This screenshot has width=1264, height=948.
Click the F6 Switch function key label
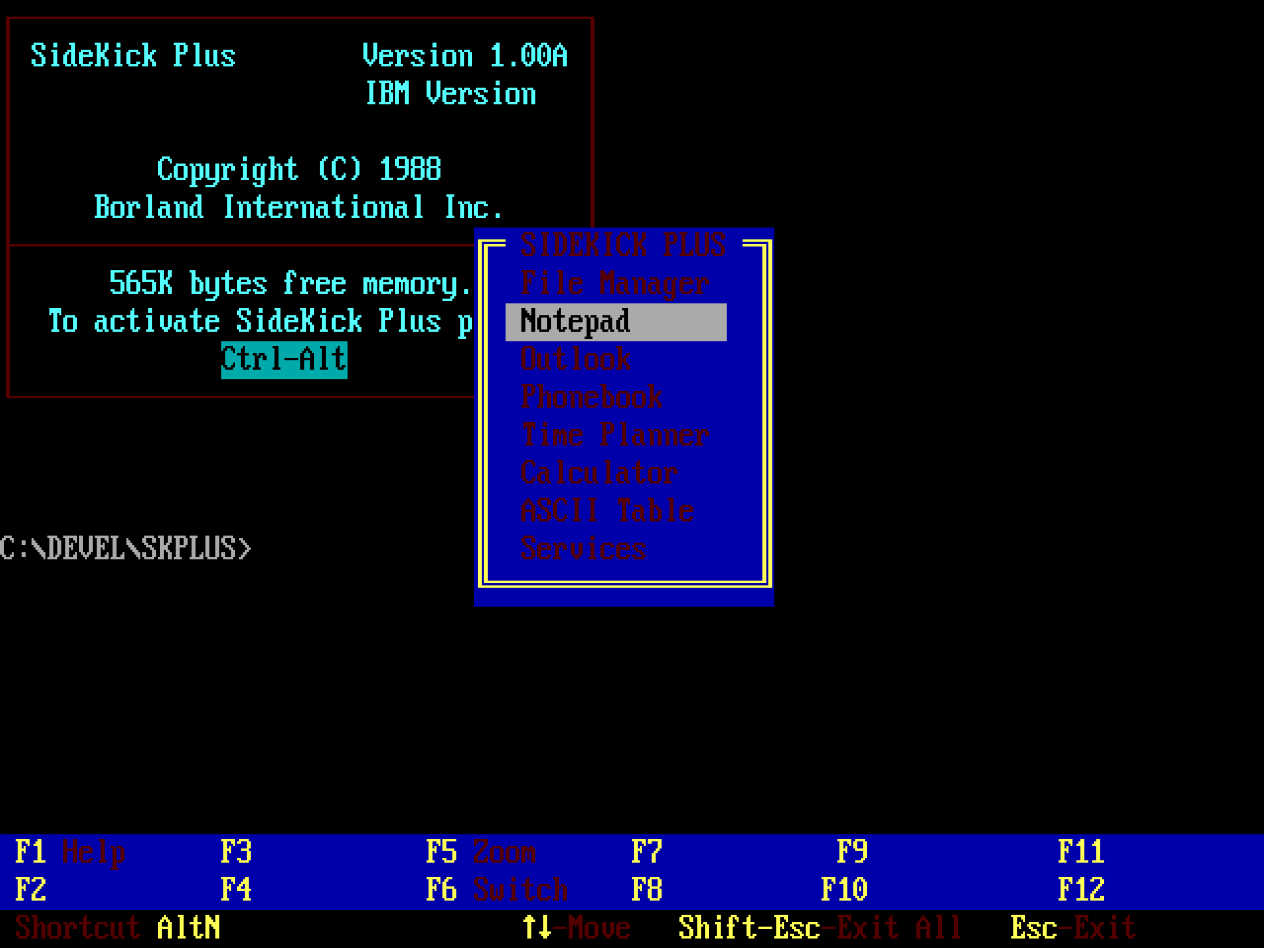pos(497,890)
